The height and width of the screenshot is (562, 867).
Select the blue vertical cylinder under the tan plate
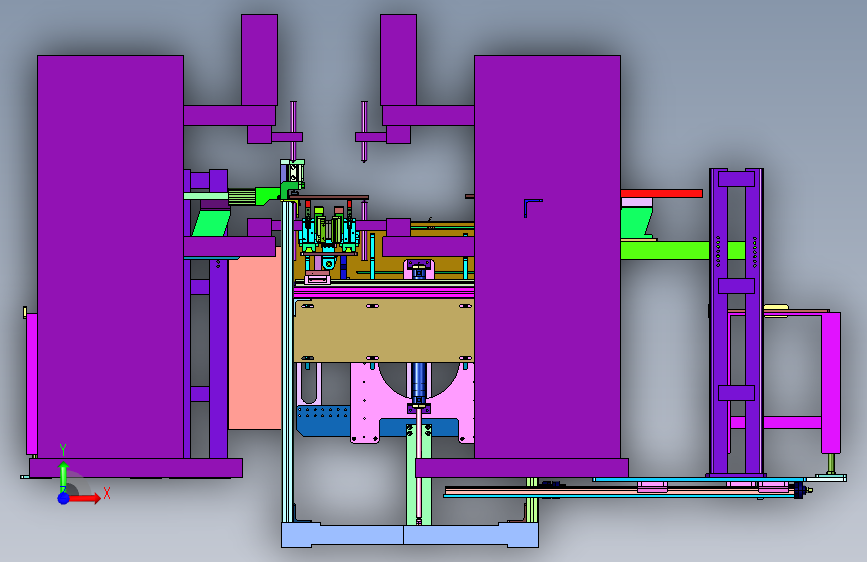click(x=419, y=382)
